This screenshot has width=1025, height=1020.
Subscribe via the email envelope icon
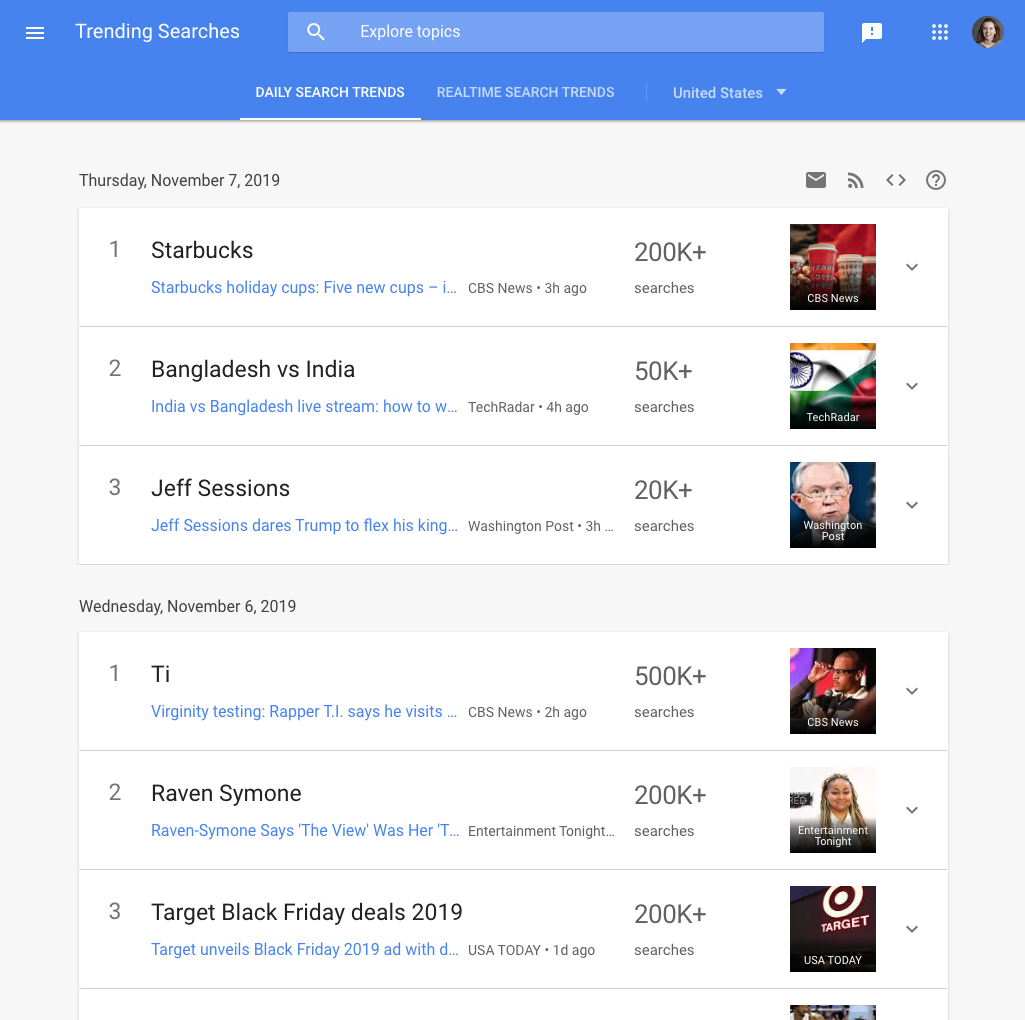tap(816, 180)
